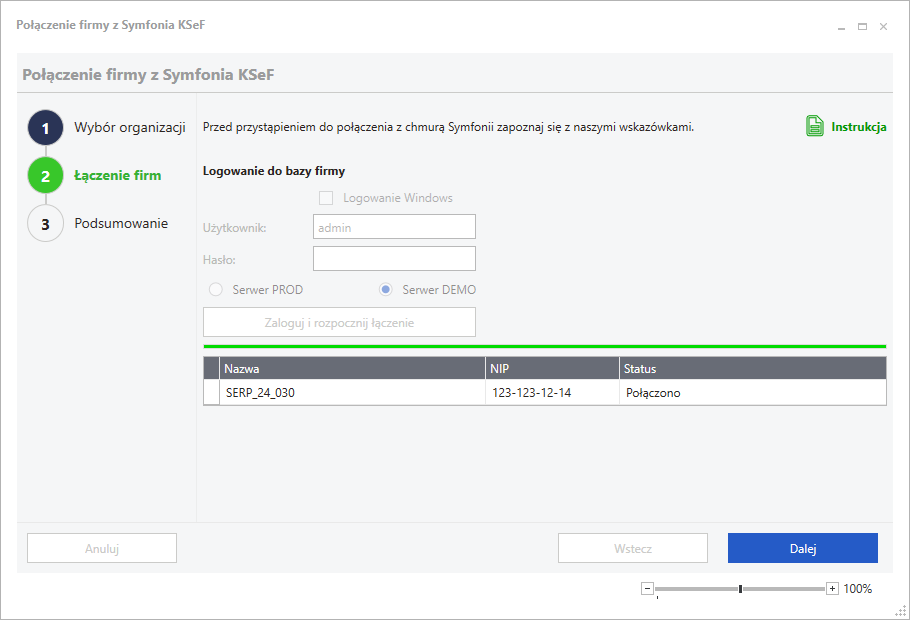The image size is (910, 620).
Task: Sort by the Nazwa column header
Action: (x=352, y=369)
